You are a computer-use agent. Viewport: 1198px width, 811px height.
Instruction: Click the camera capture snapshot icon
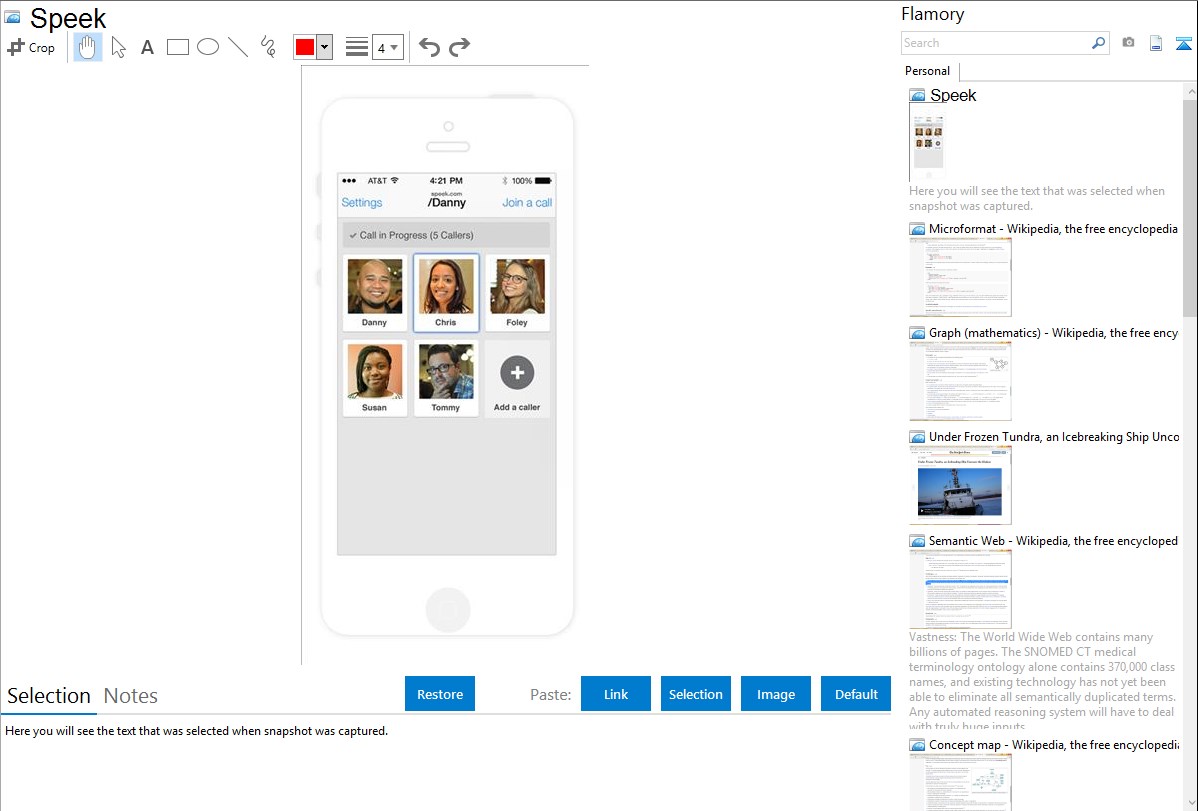click(1128, 43)
